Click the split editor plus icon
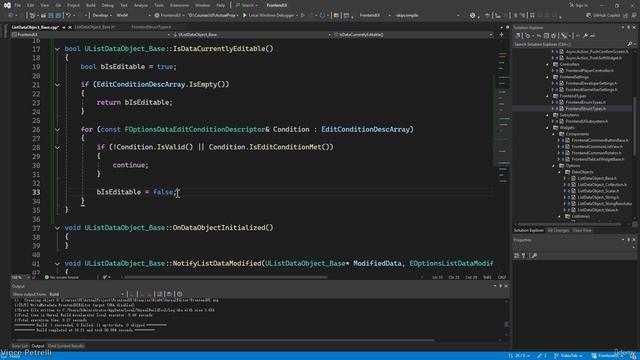Viewport: 640px width, 360px height. 502,35
